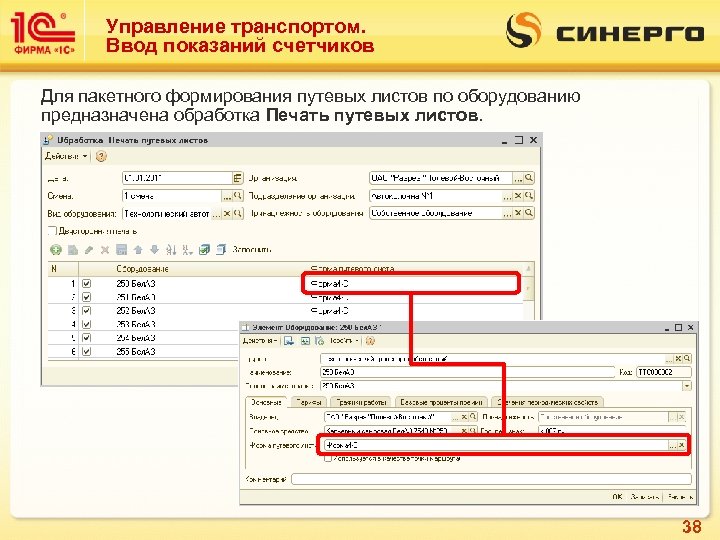Enable the Двухсторонняя печать checkbox
Viewport: 720px width, 540px height.
(52, 231)
